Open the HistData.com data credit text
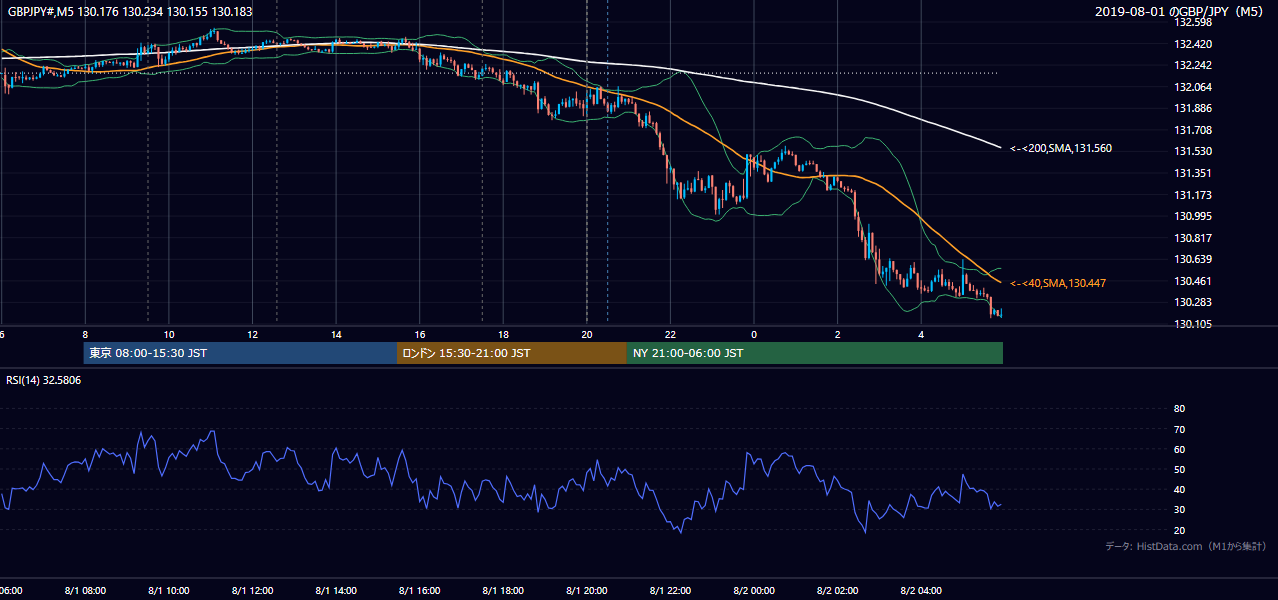Image resolution: width=1278 pixels, height=600 pixels. pos(1186,546)
